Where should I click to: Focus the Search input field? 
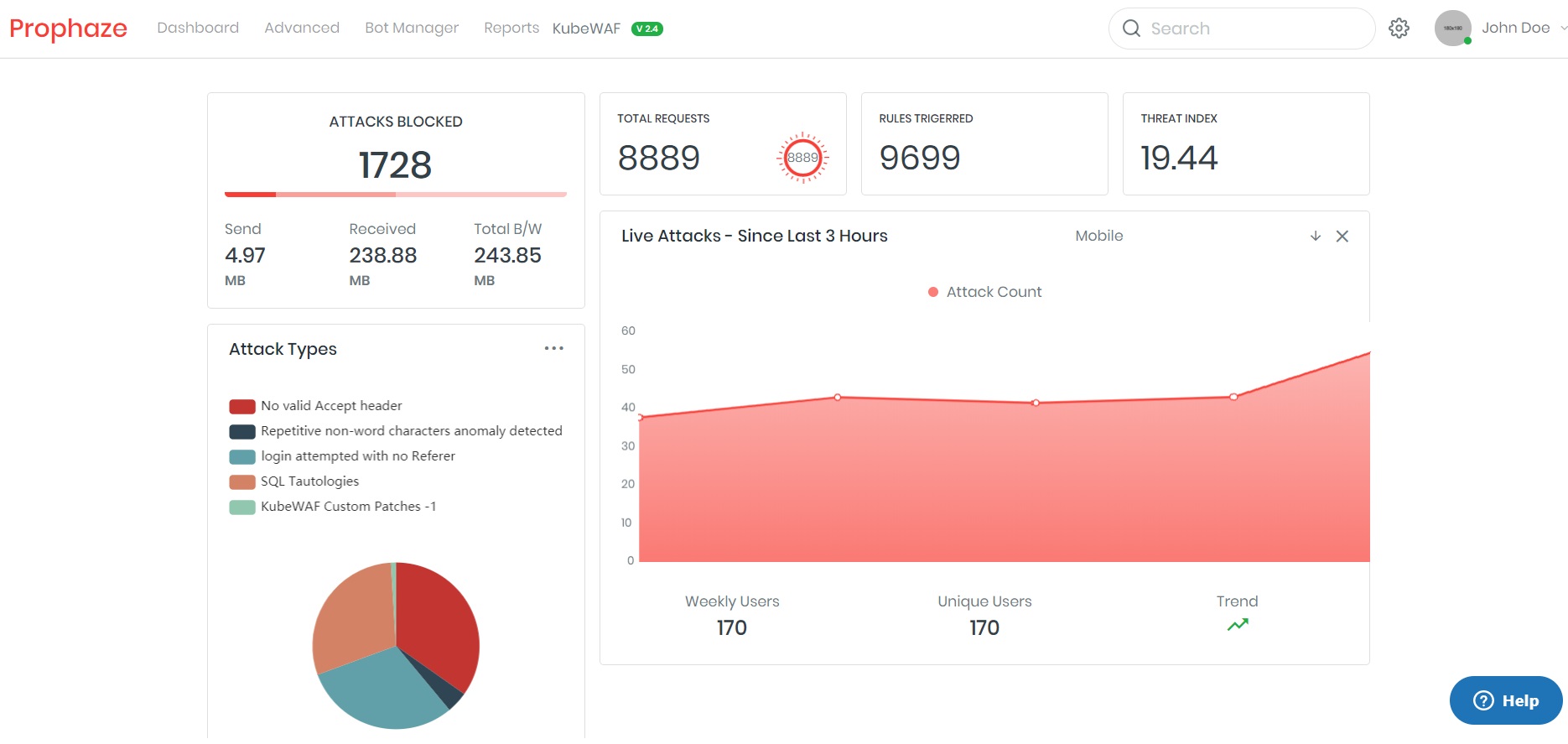[1242, 29]
